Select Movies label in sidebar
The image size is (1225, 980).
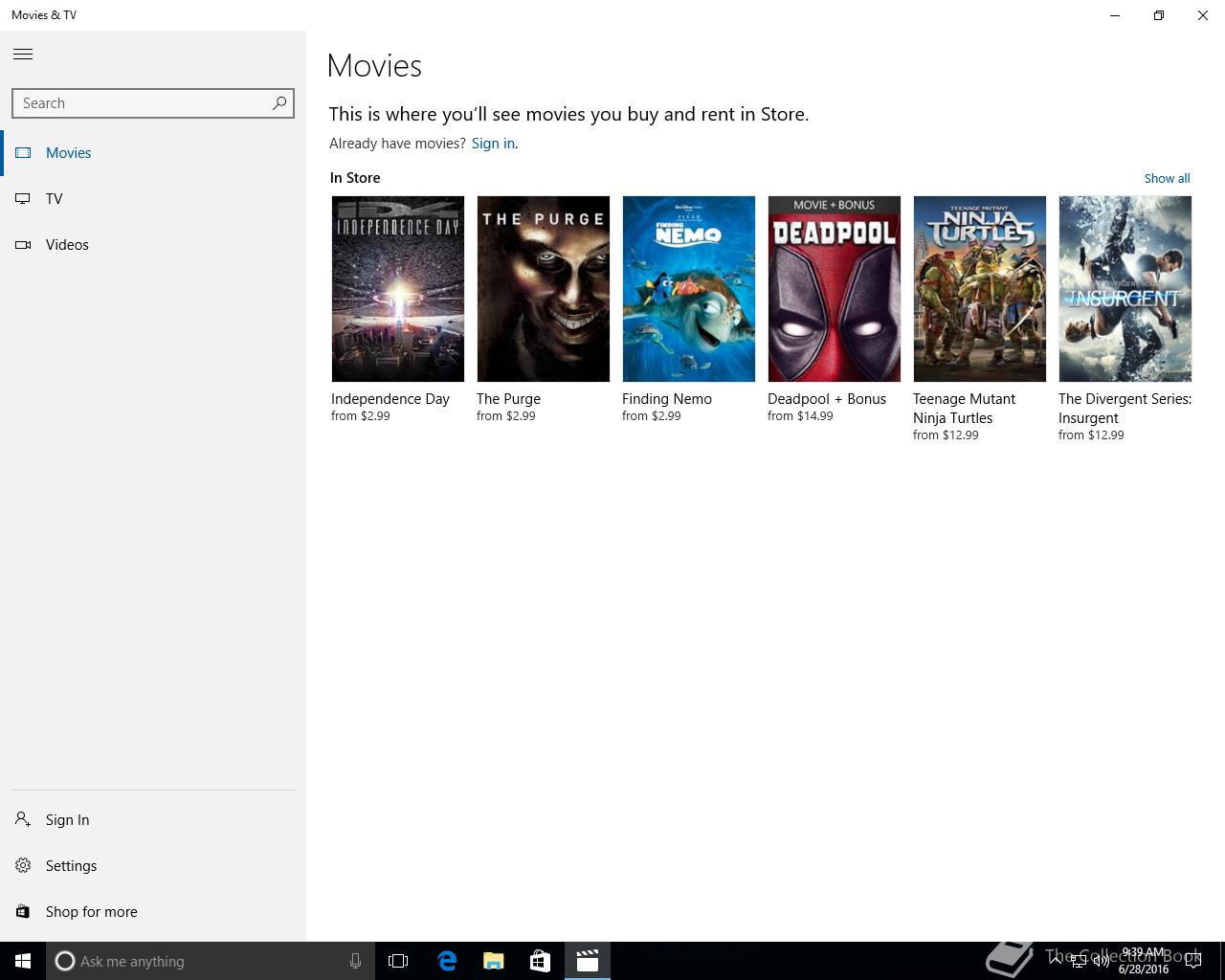point(68,153)
